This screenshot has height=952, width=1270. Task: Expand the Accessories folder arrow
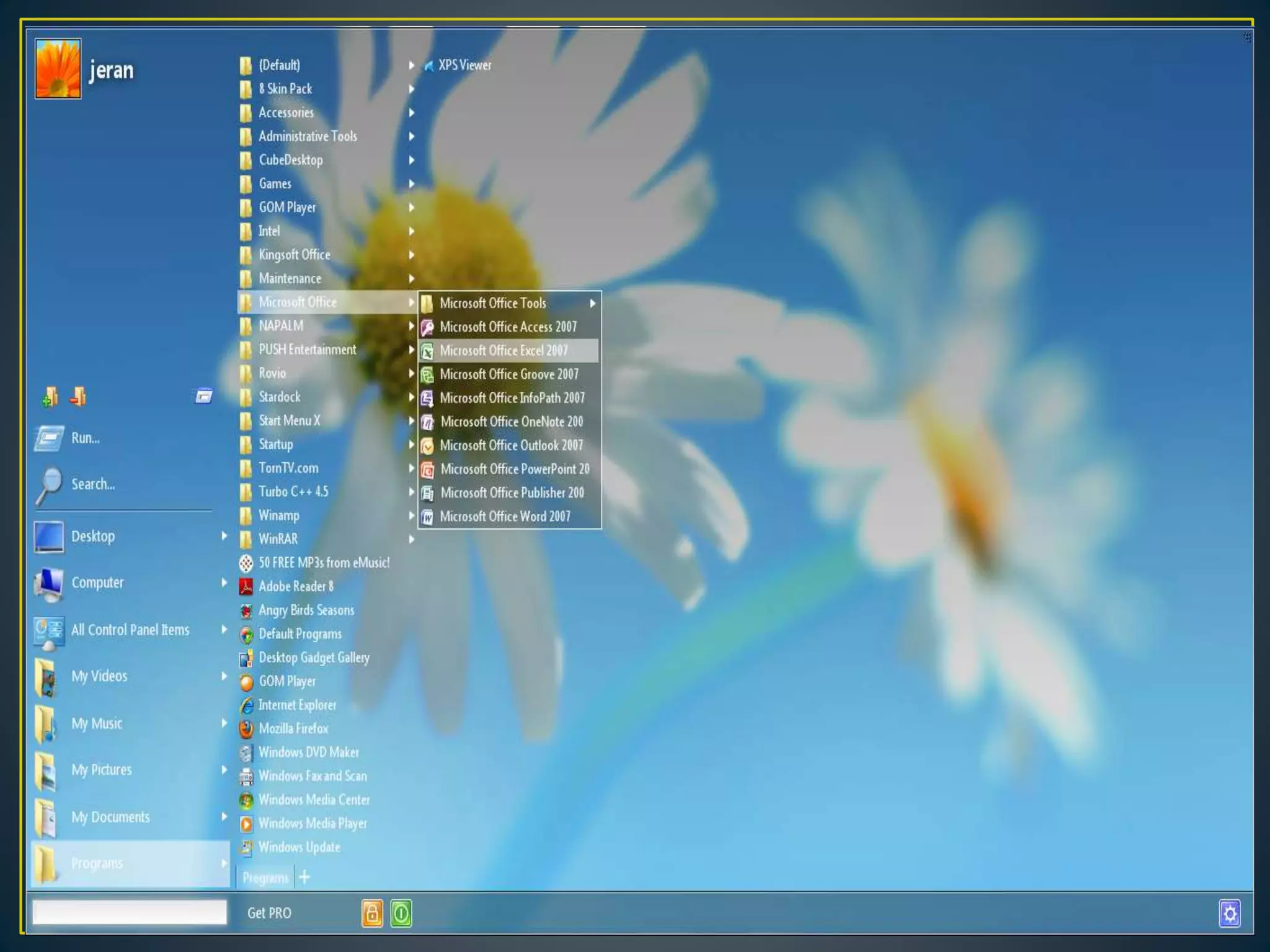click(x=411, y=113)
